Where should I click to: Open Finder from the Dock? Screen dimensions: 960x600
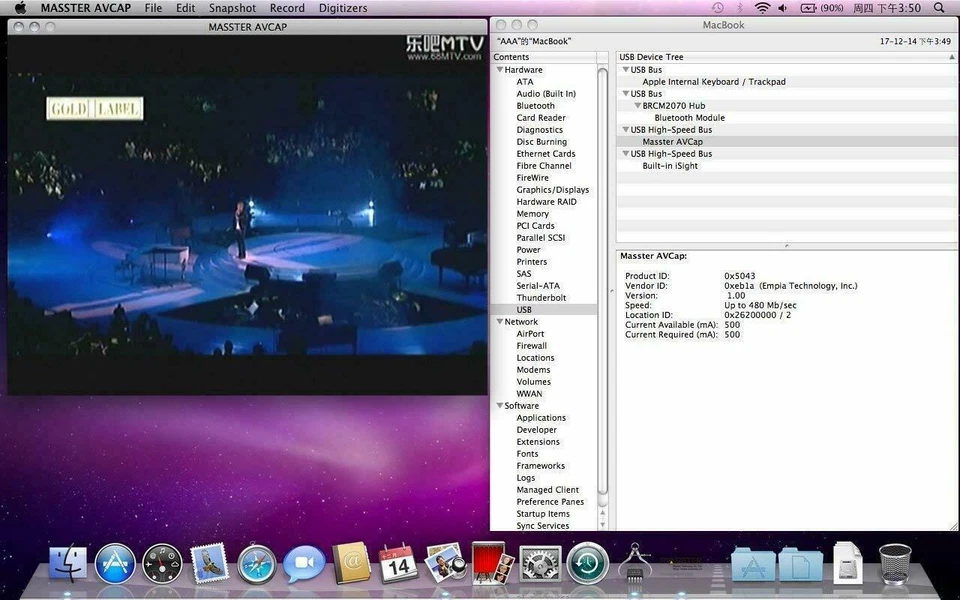tap(67, 563)
